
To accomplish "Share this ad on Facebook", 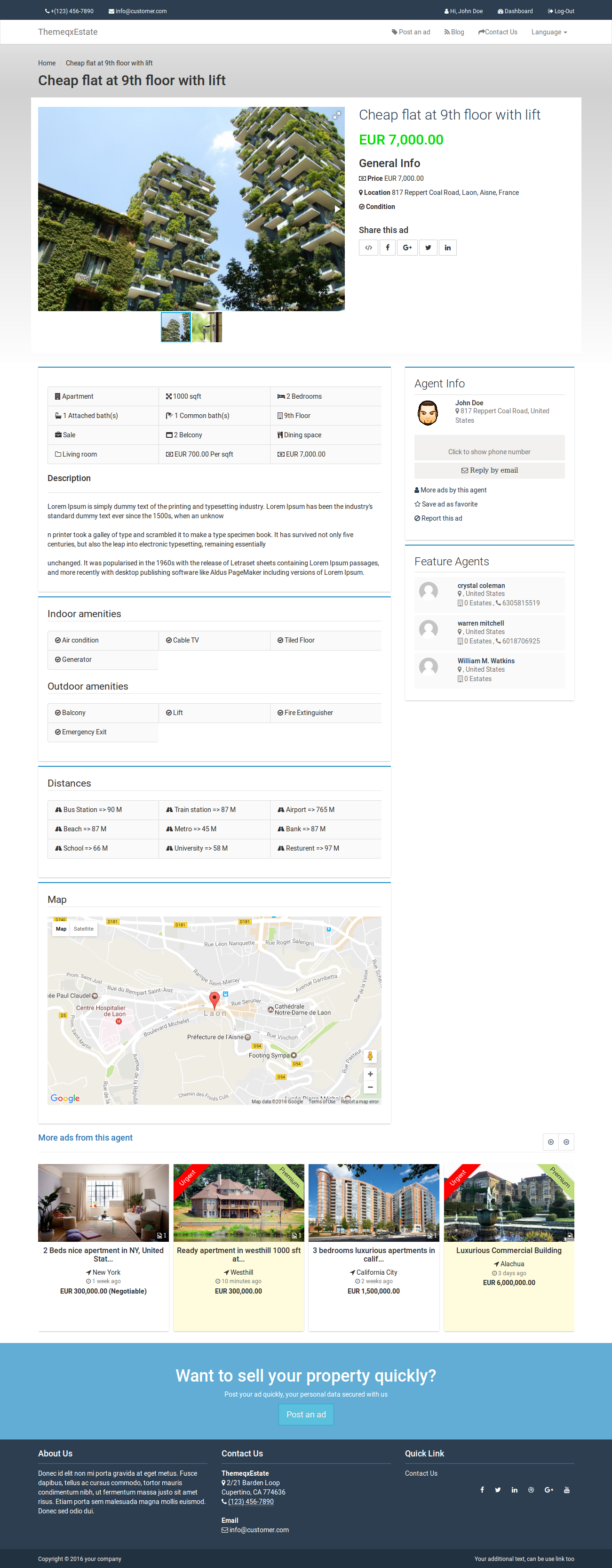I will point(388,247).
